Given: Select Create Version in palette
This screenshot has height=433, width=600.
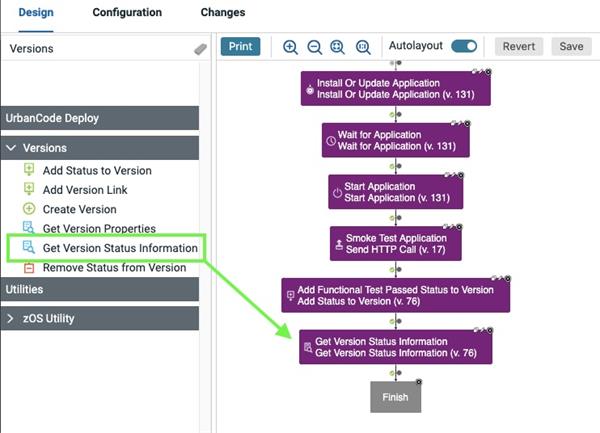Looking at the screenshot, I should tap(80, 209).
